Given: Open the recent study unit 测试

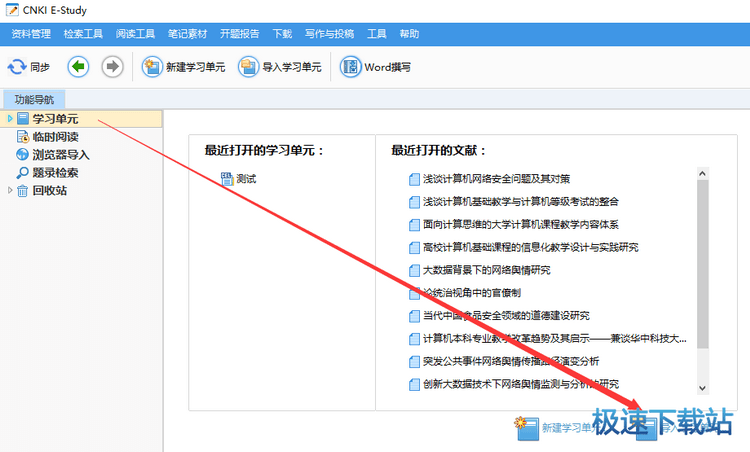Looking at the screenshot, I should tap(246, 179).
